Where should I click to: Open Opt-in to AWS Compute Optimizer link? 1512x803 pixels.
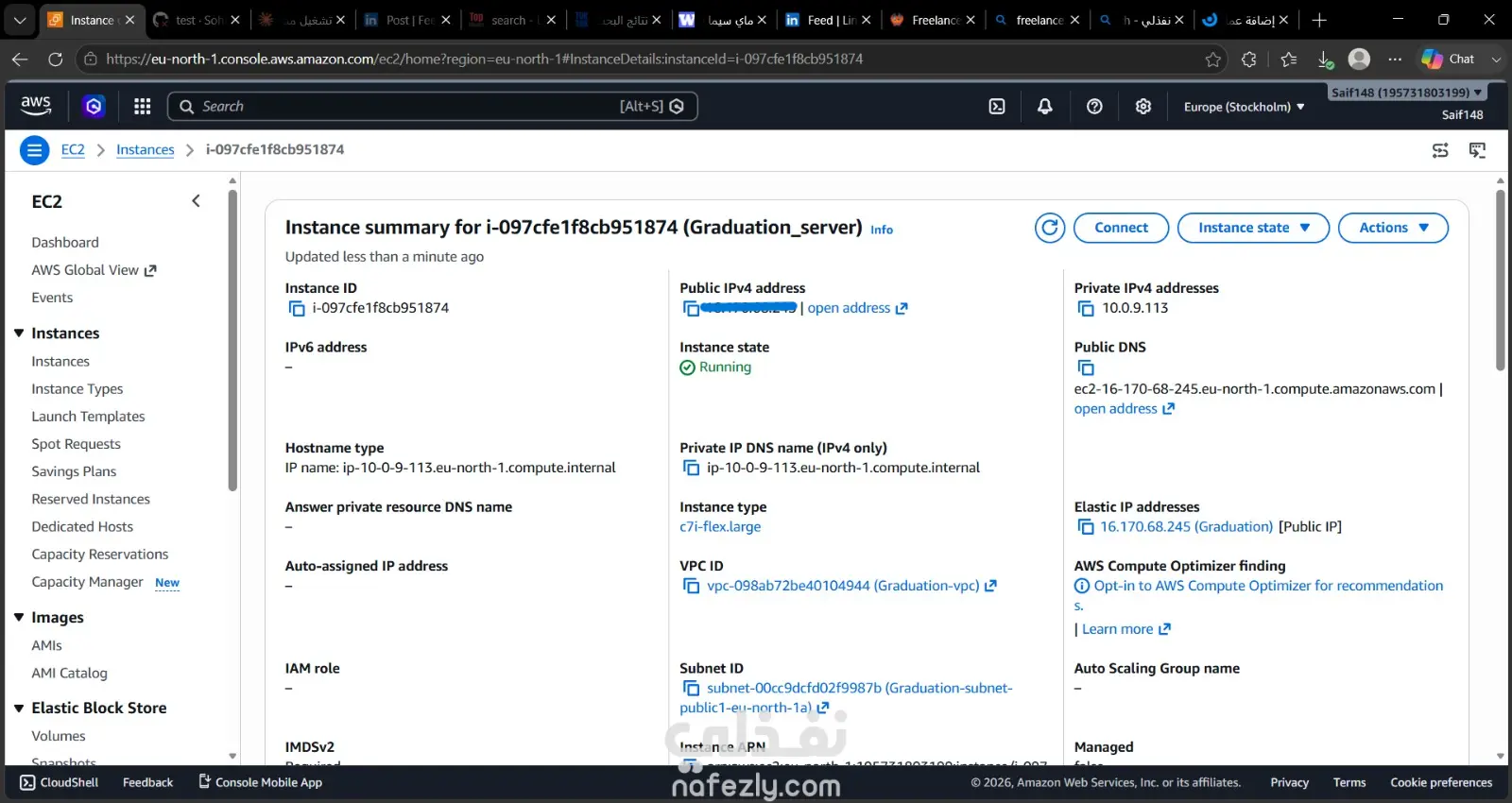[x=1259, y=596]
